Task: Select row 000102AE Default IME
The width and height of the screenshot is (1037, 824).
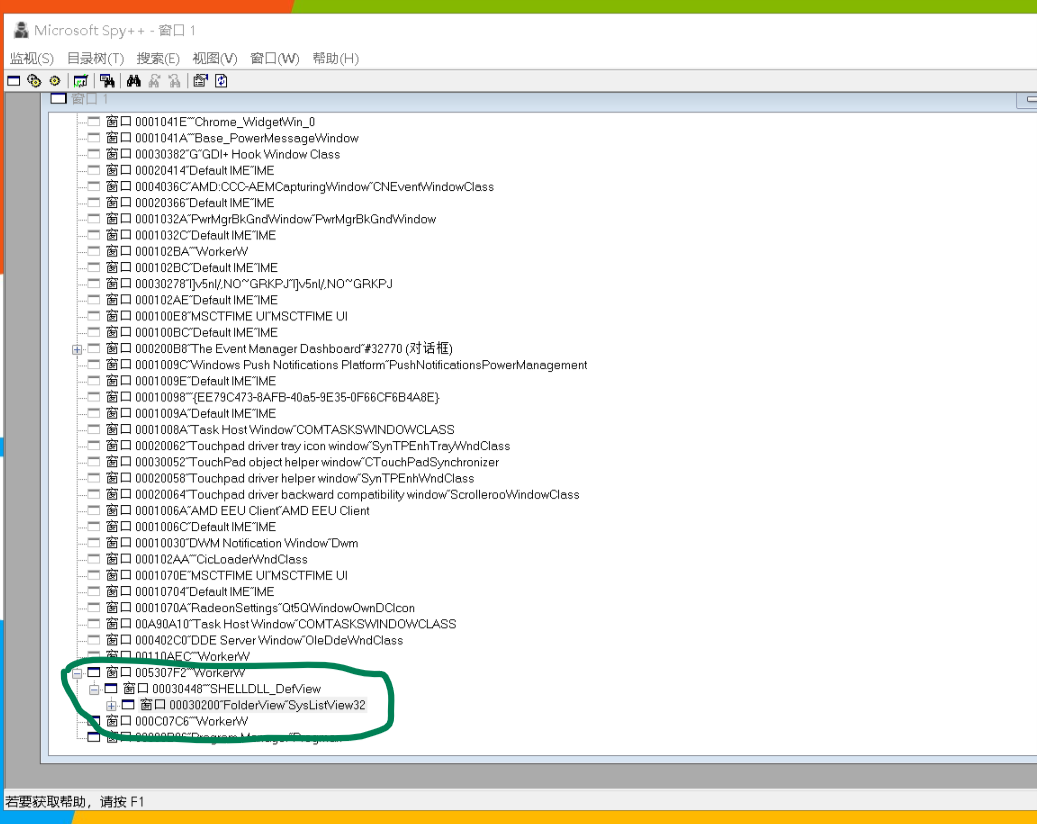Action: point(192,300)
